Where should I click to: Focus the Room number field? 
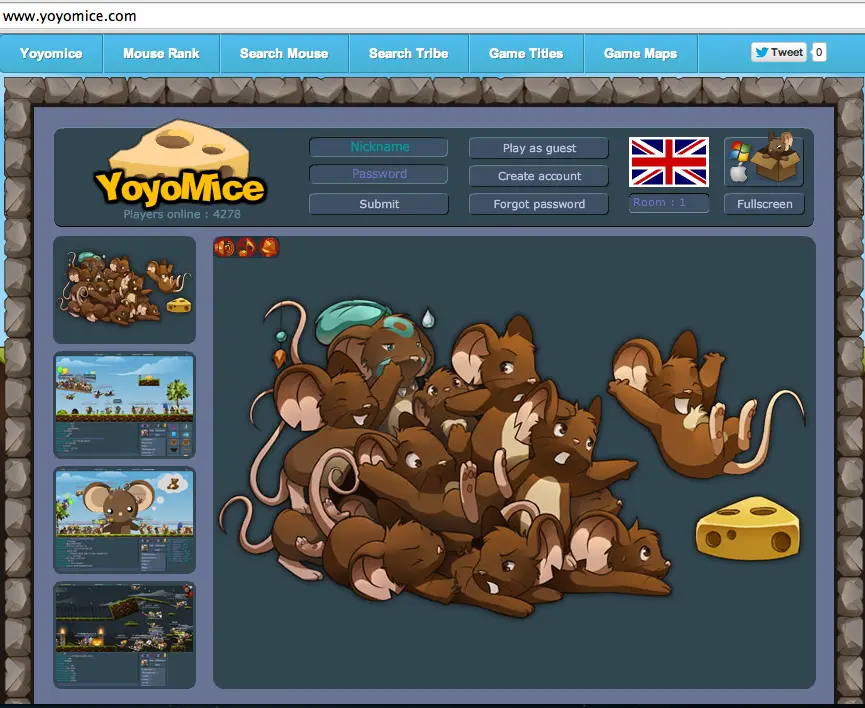point(669,203)
